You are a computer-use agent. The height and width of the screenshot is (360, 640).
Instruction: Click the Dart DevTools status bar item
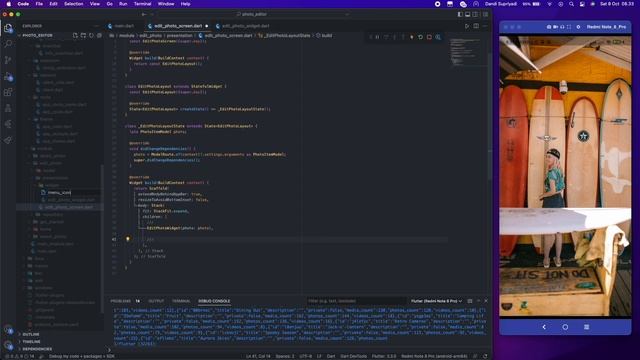tap(353, 356)
